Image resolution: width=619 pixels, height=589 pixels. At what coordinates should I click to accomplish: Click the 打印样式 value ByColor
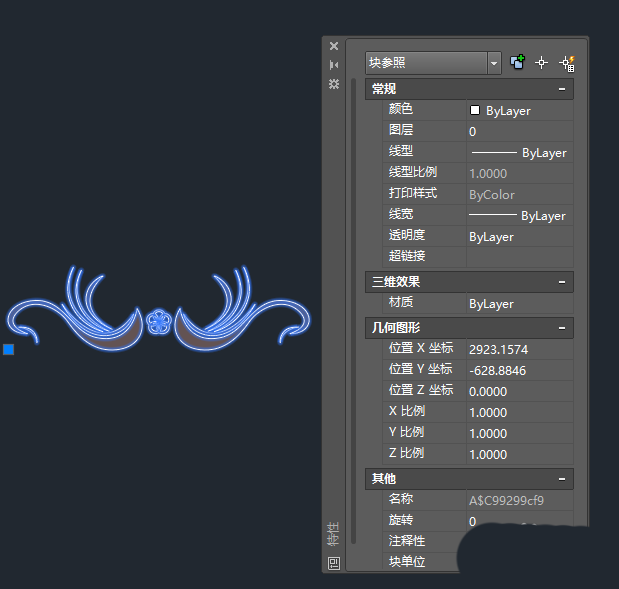520,195
